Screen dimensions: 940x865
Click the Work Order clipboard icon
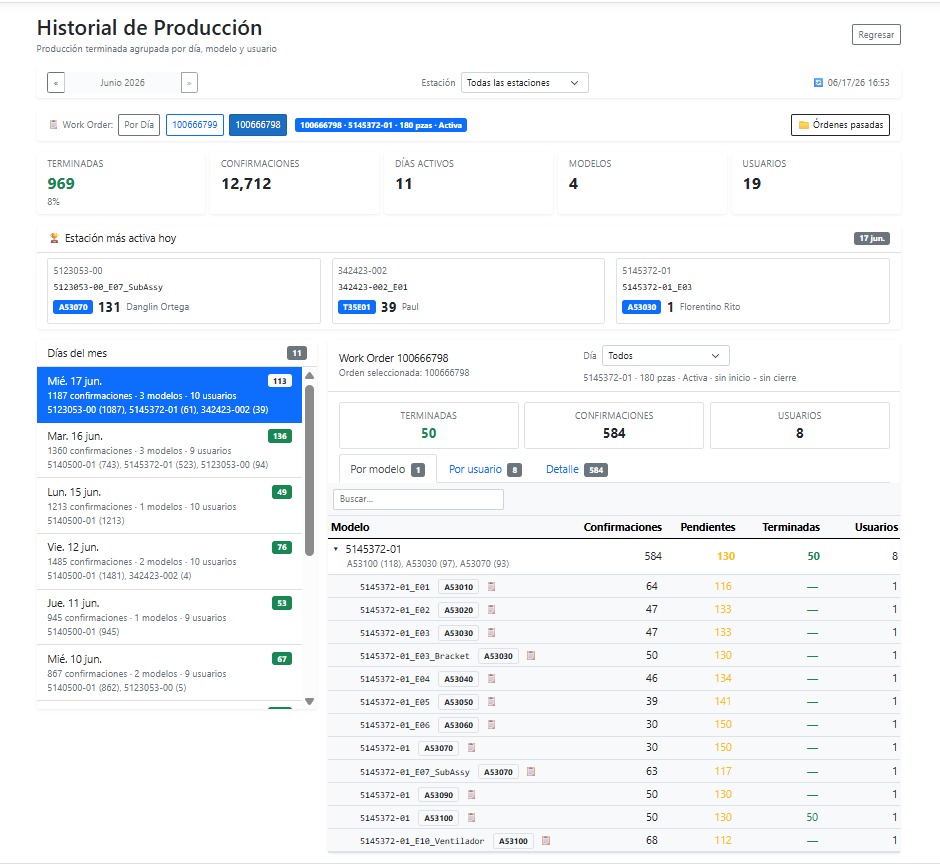tap(53, 125)
